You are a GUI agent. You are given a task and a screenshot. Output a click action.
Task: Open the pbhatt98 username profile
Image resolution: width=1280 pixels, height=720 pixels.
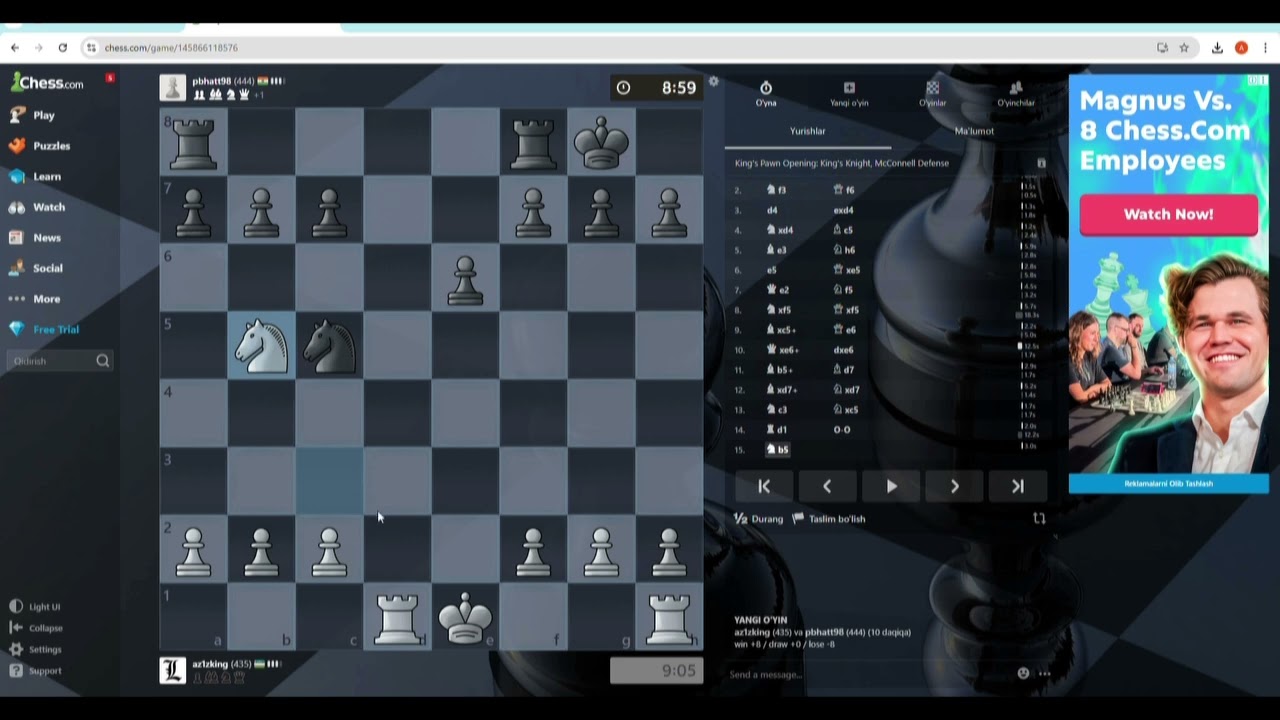pyautogui.click(x=211, y=81)
